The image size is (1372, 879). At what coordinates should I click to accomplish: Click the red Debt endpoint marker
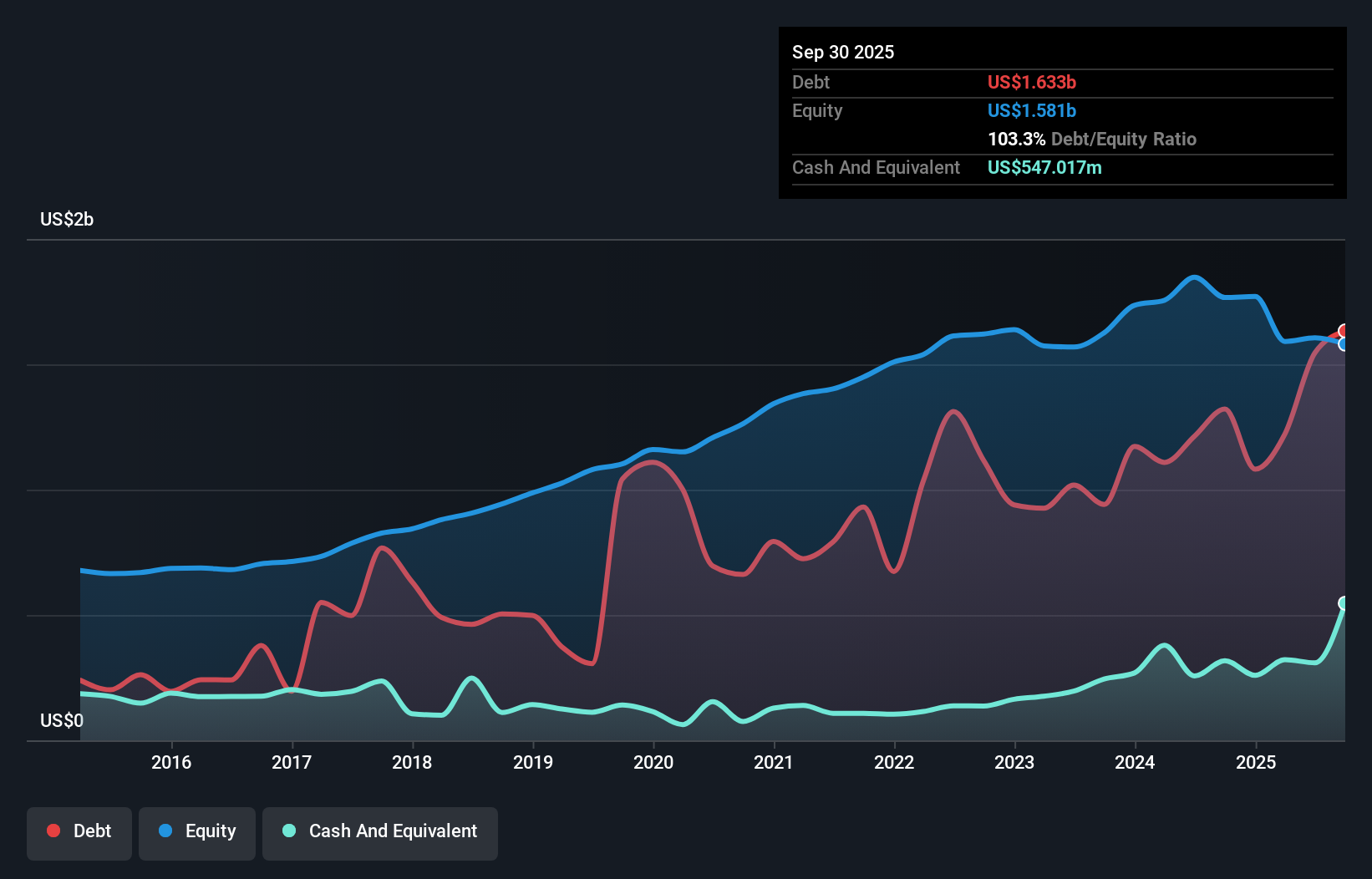tap(1344, 331)
